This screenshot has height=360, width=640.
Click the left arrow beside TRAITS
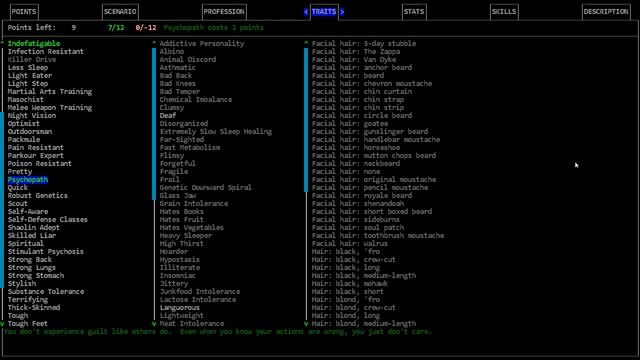(x=306, y=12)
